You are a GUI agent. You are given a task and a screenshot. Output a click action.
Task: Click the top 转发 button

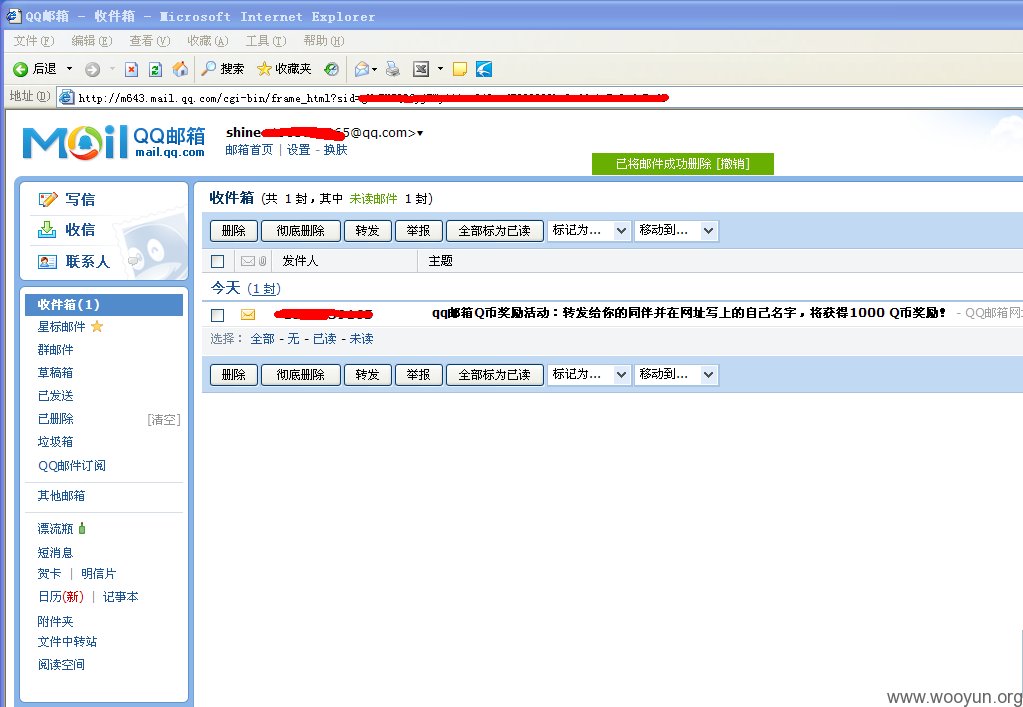click(x=367, y=231)
